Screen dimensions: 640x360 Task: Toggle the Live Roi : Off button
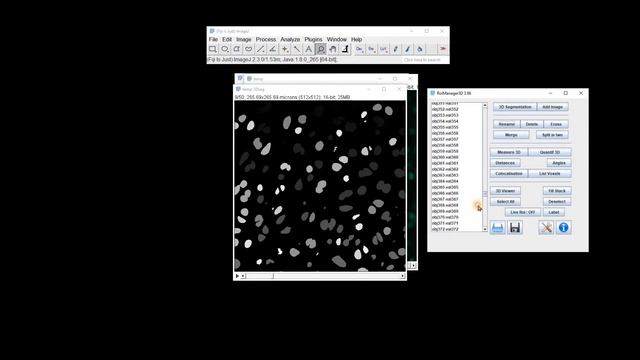[522, 212]
